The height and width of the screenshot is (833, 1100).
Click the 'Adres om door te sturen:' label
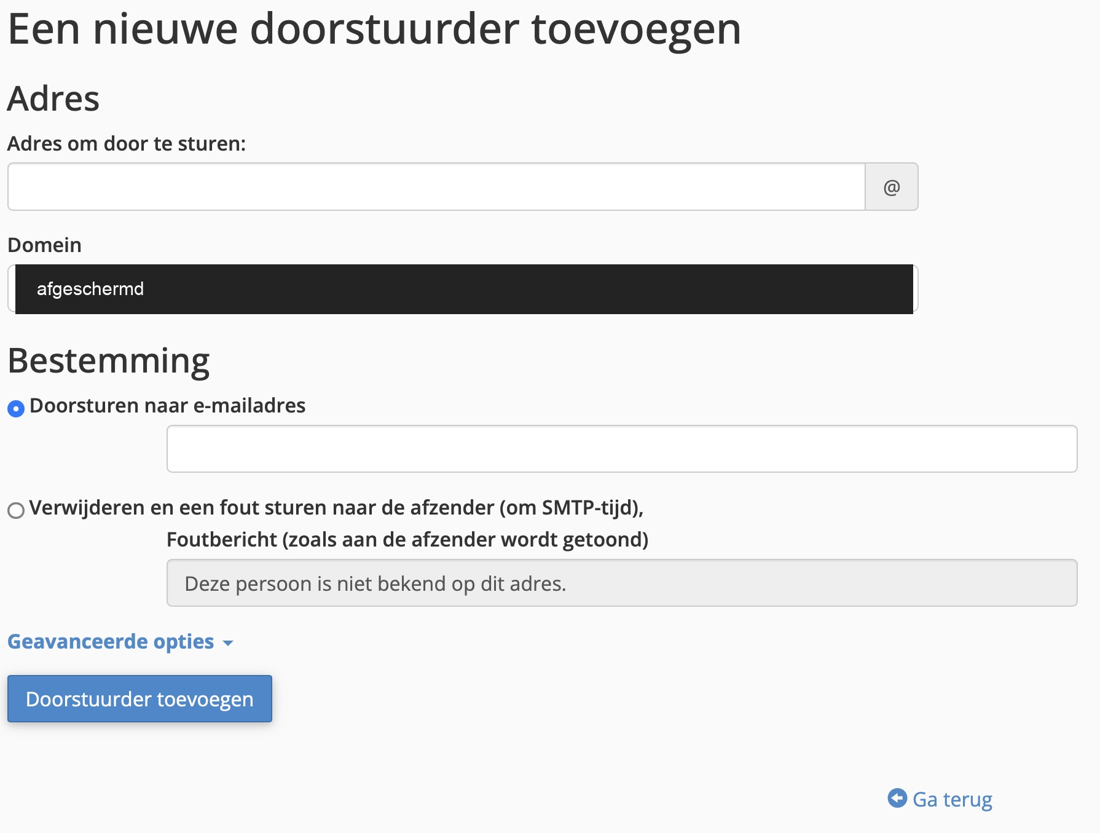pos(126,143)
